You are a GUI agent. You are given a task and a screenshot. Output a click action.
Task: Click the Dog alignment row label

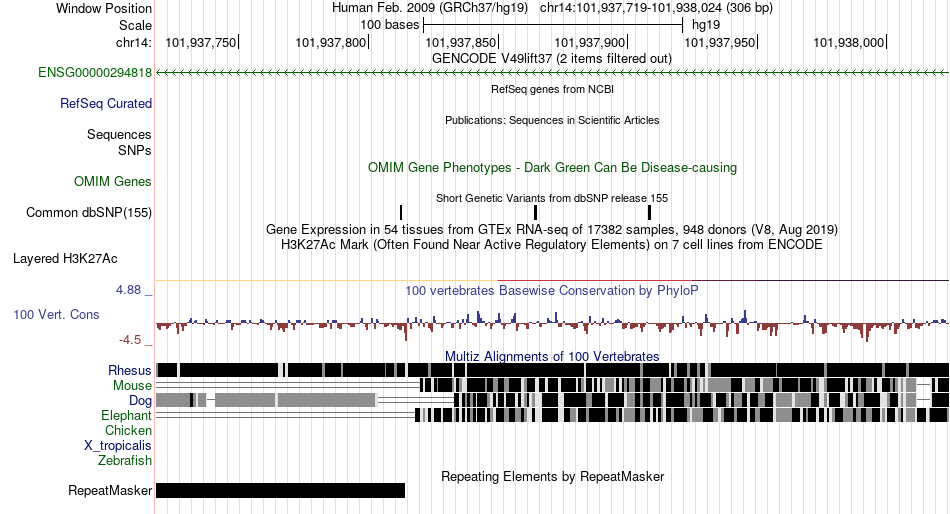coord(140,401)
